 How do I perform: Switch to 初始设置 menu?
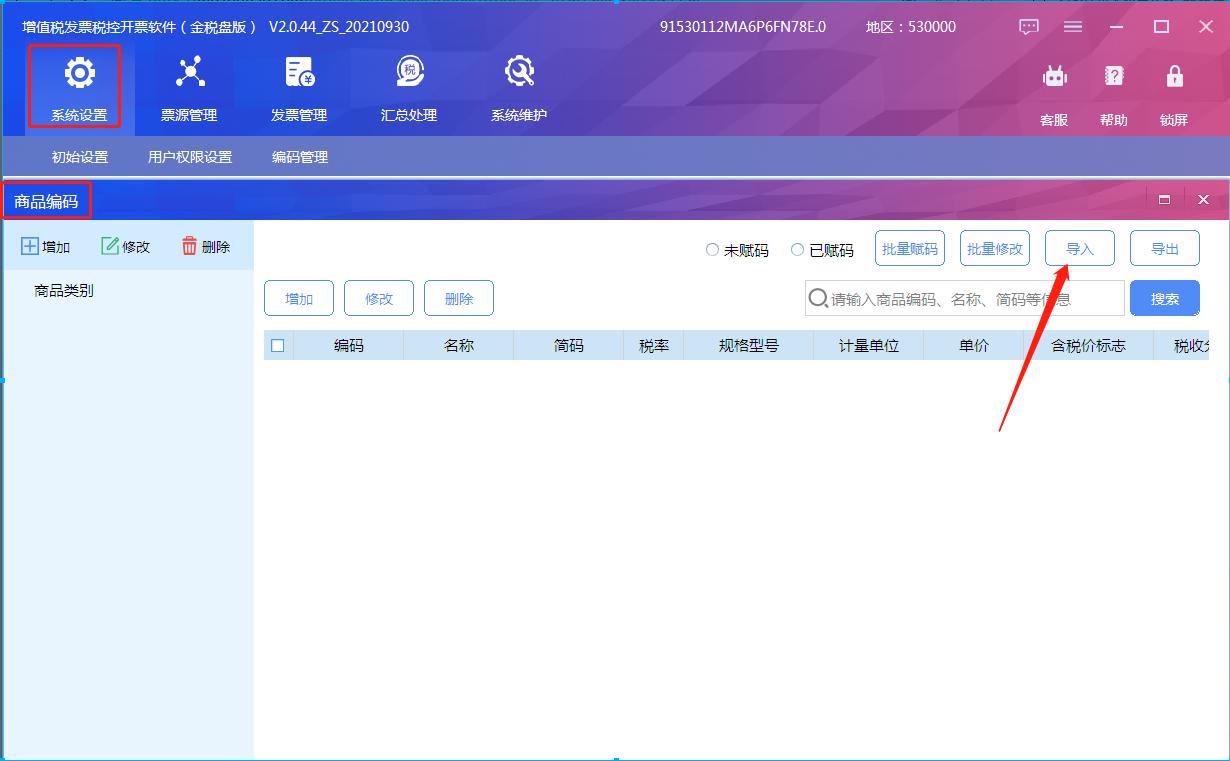(79, 157)
